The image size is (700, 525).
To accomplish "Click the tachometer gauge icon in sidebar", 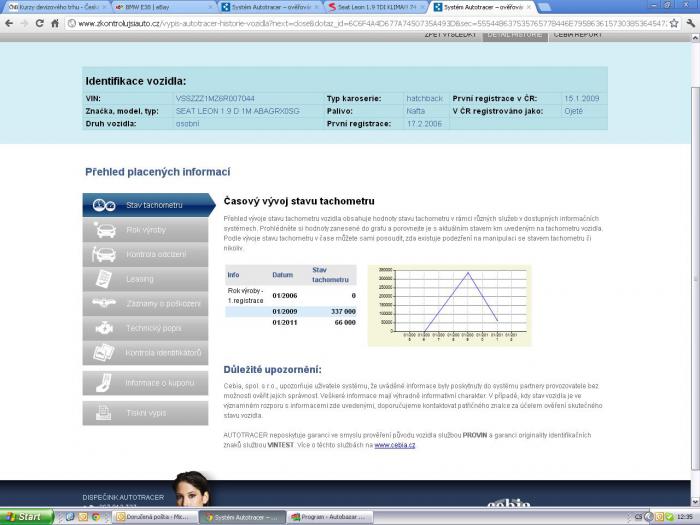I will pyautogui.click(x=104, y=205).
